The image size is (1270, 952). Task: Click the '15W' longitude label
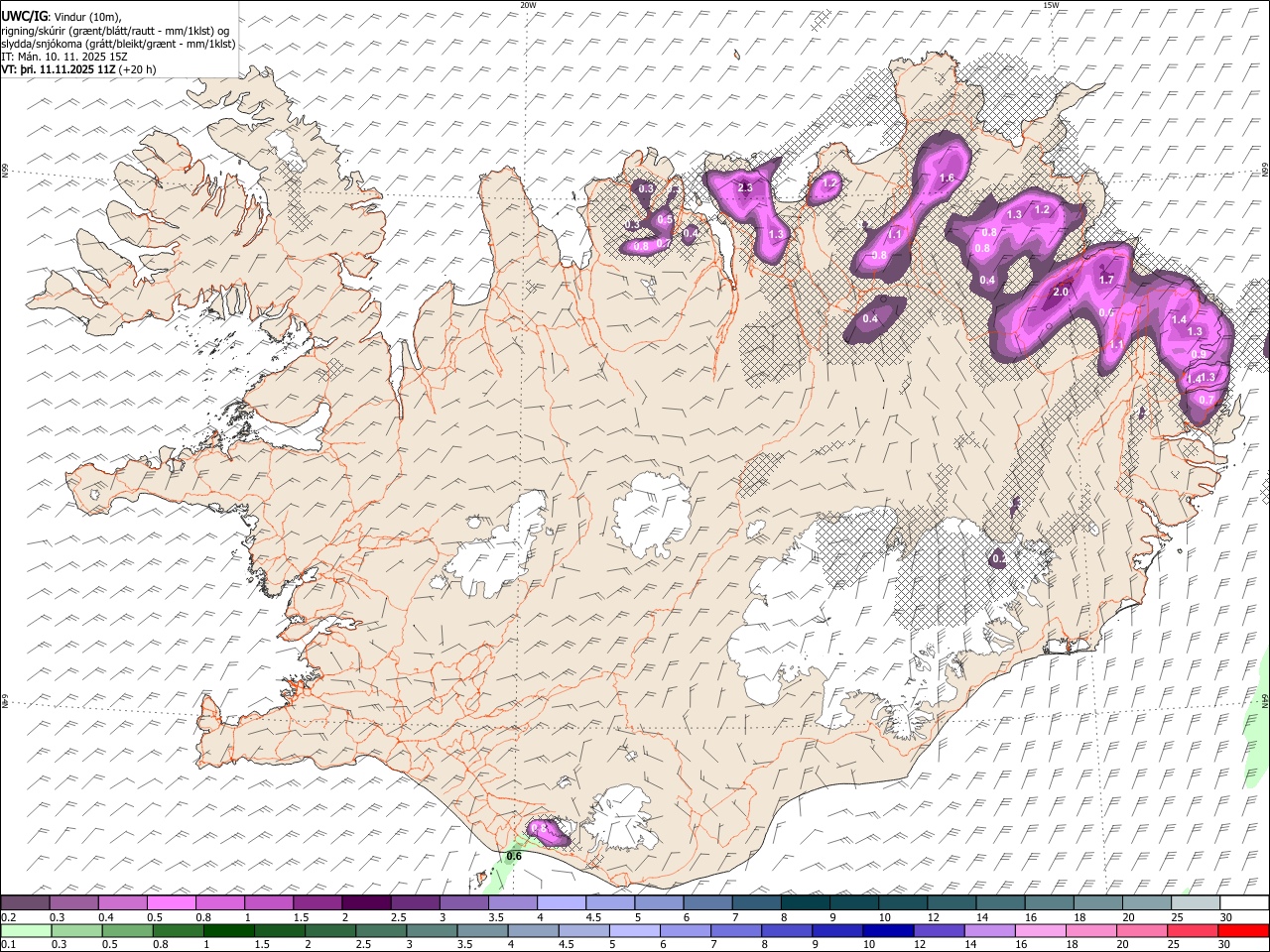[1051, 5]
